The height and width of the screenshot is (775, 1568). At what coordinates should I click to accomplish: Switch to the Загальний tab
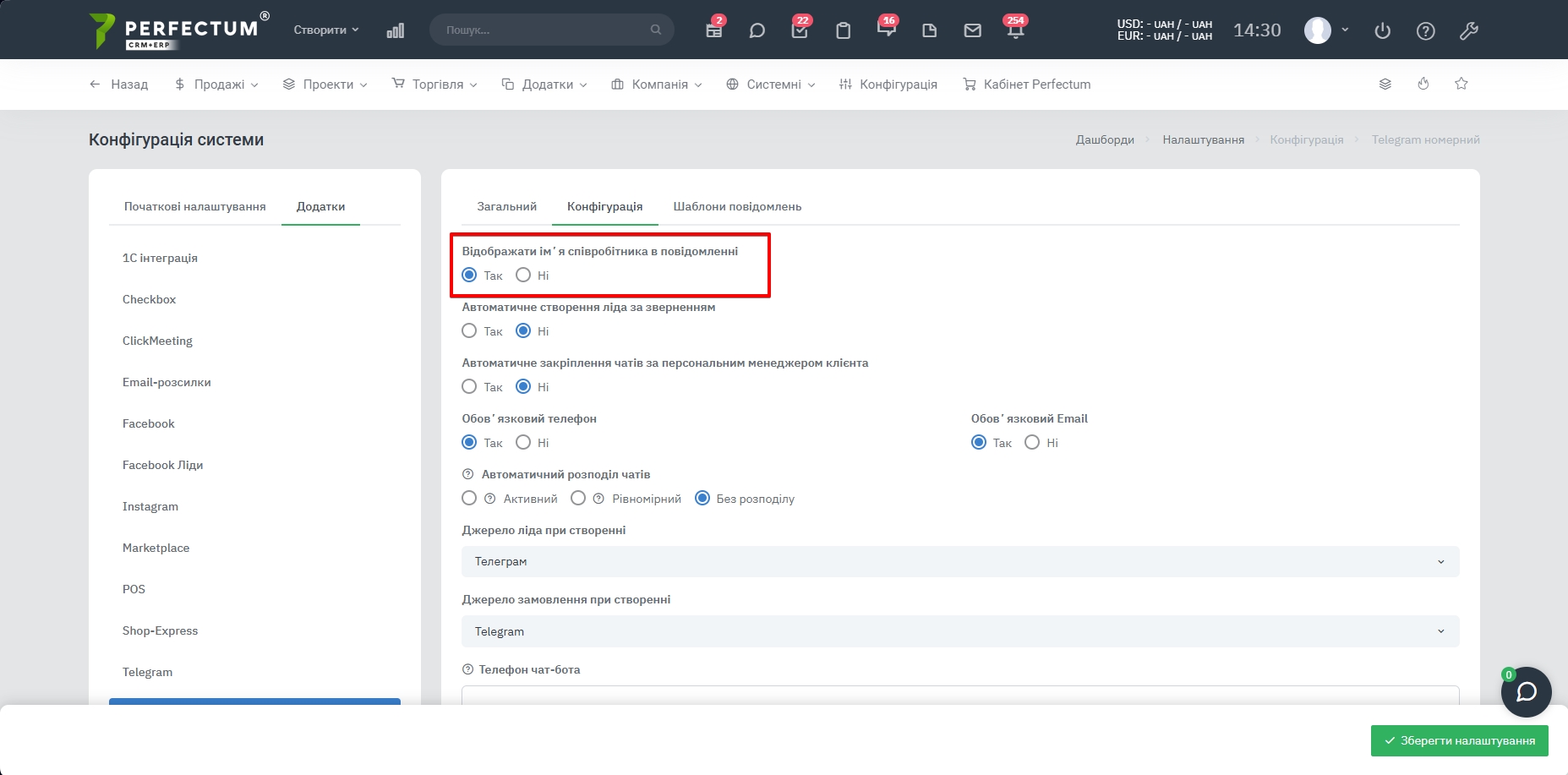(507, 206)
